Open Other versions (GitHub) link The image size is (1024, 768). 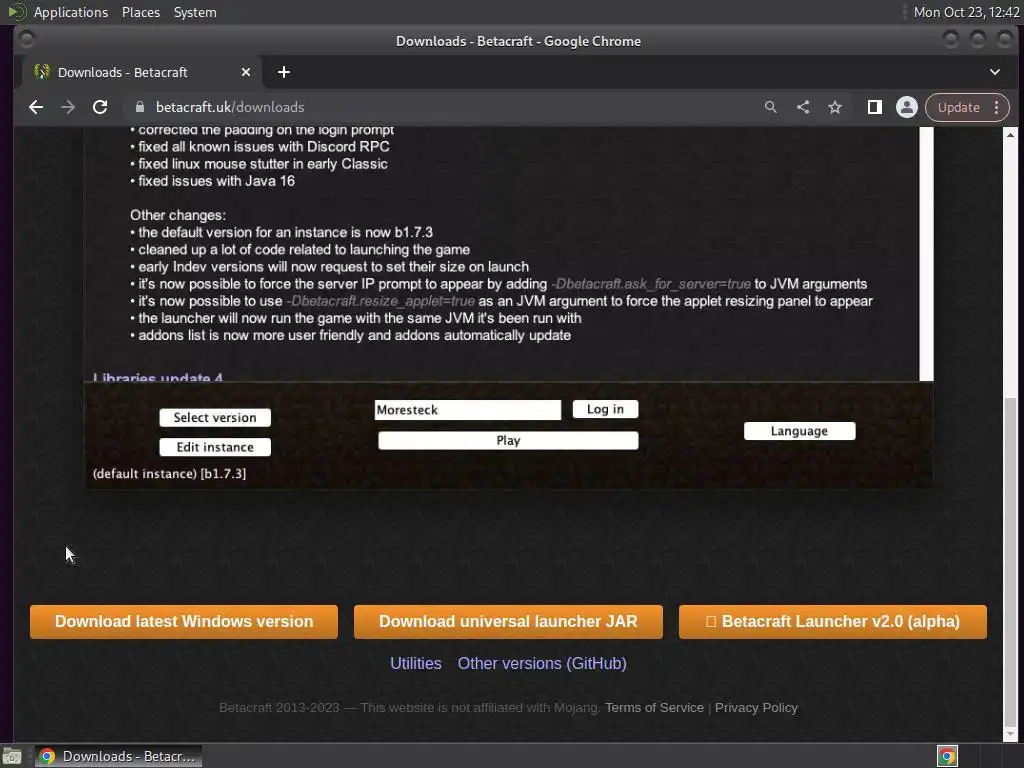[542, 663]
